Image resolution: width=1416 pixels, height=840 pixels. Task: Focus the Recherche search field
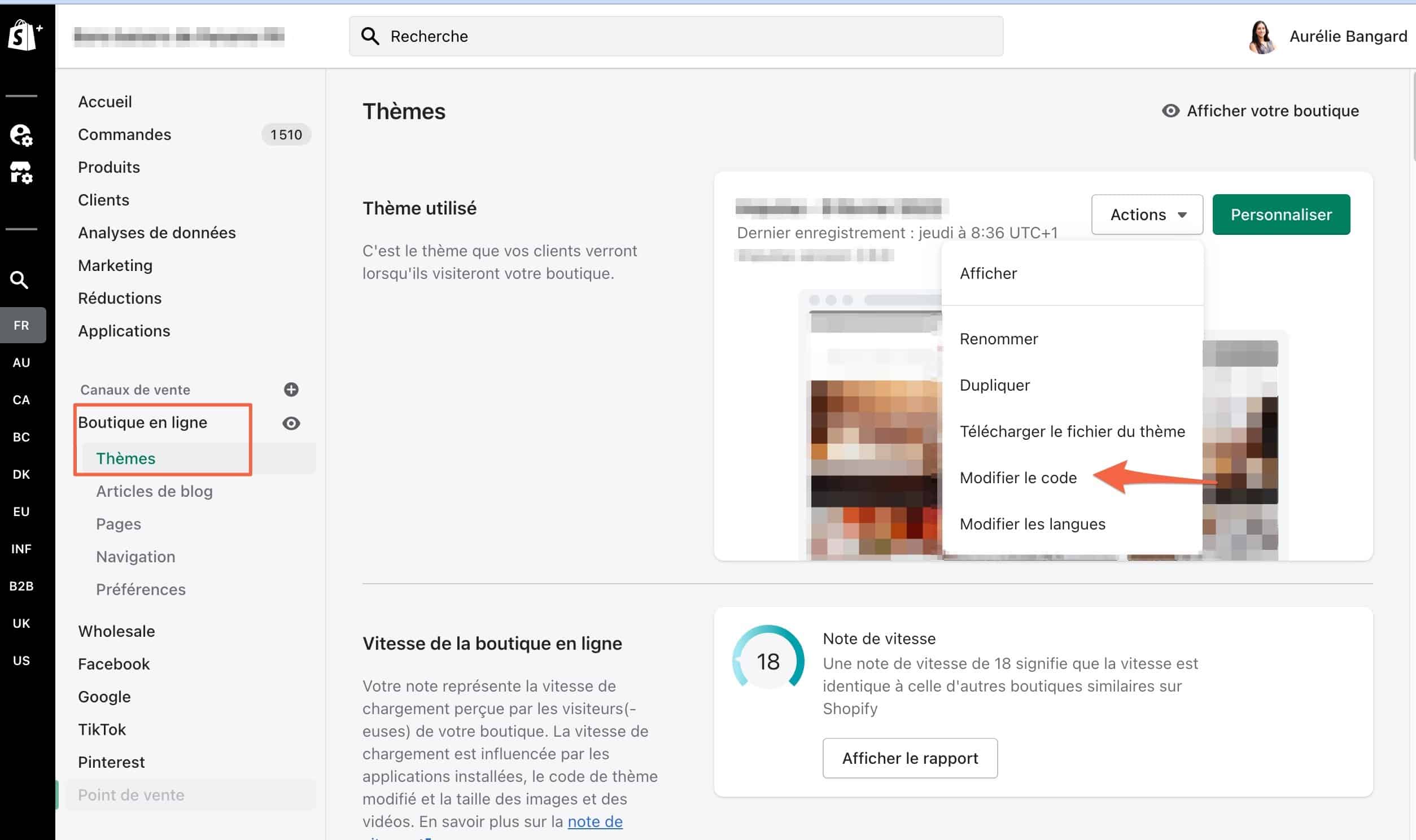[676, 36]
